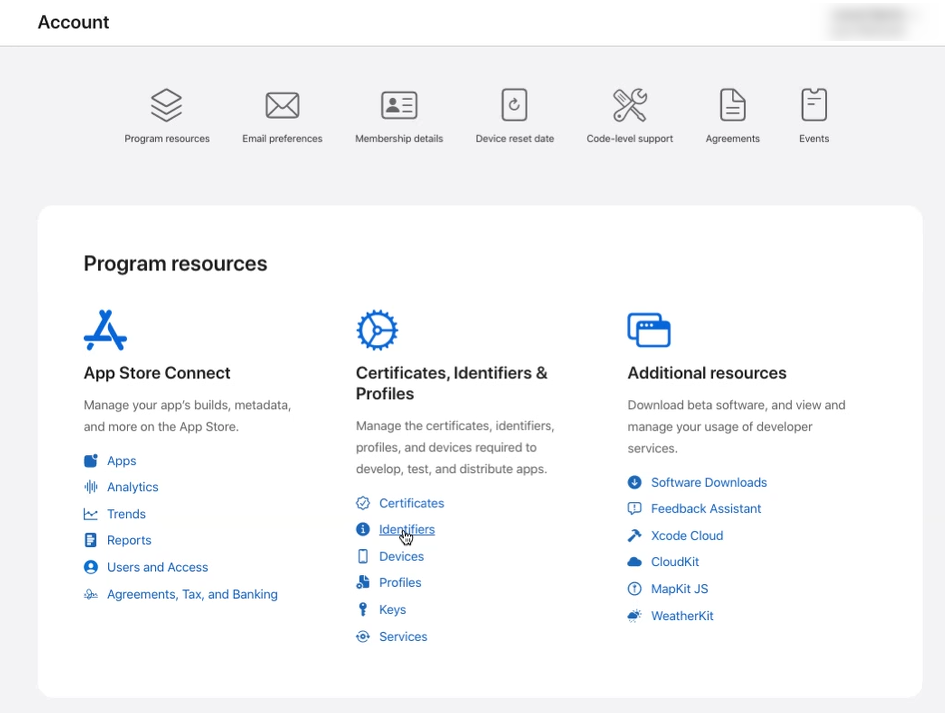
Task: Click the Trends chart icon
Action: [90, 514]
